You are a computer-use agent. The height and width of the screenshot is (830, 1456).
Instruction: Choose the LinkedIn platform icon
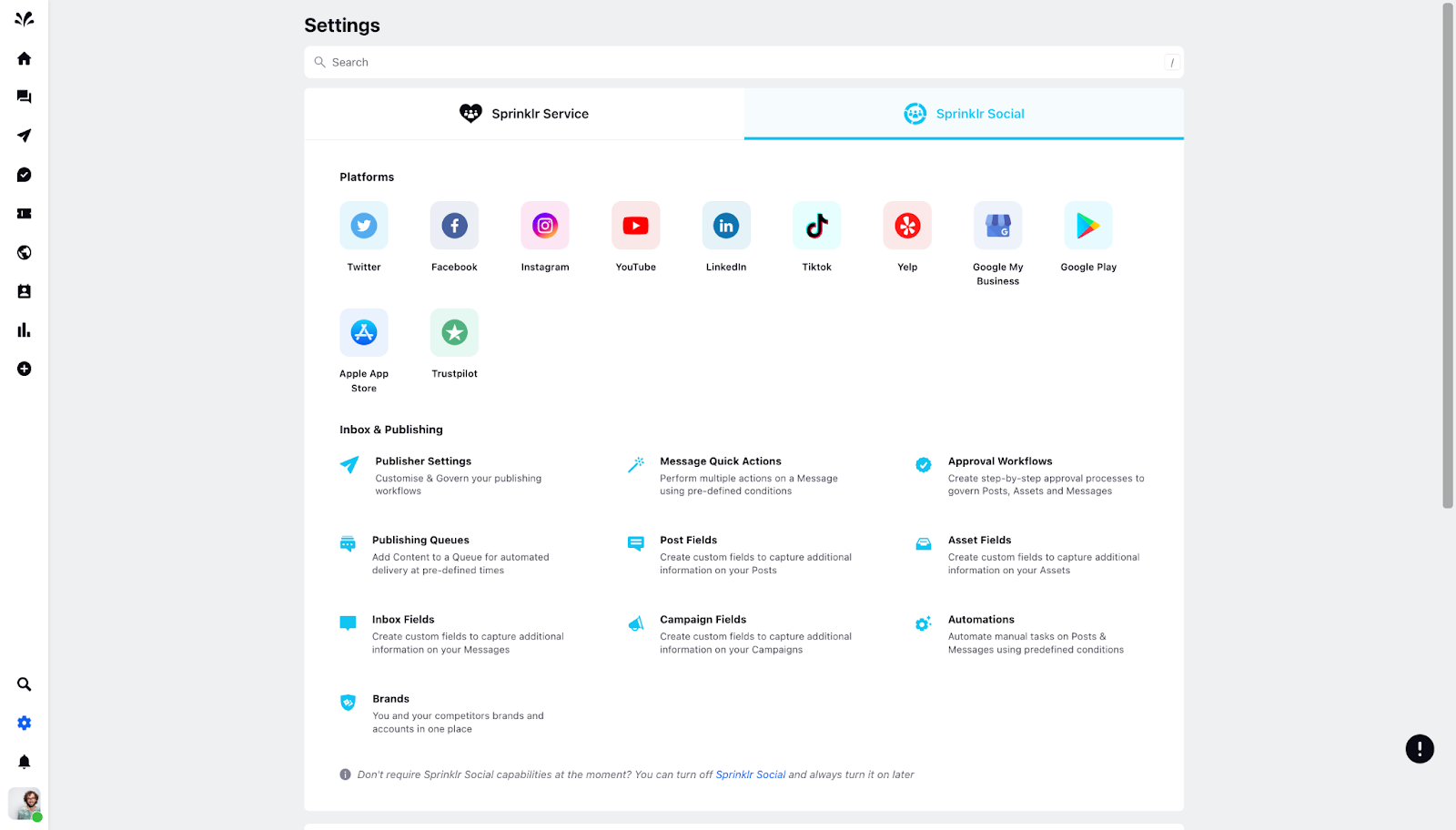(x=726, y=226)
